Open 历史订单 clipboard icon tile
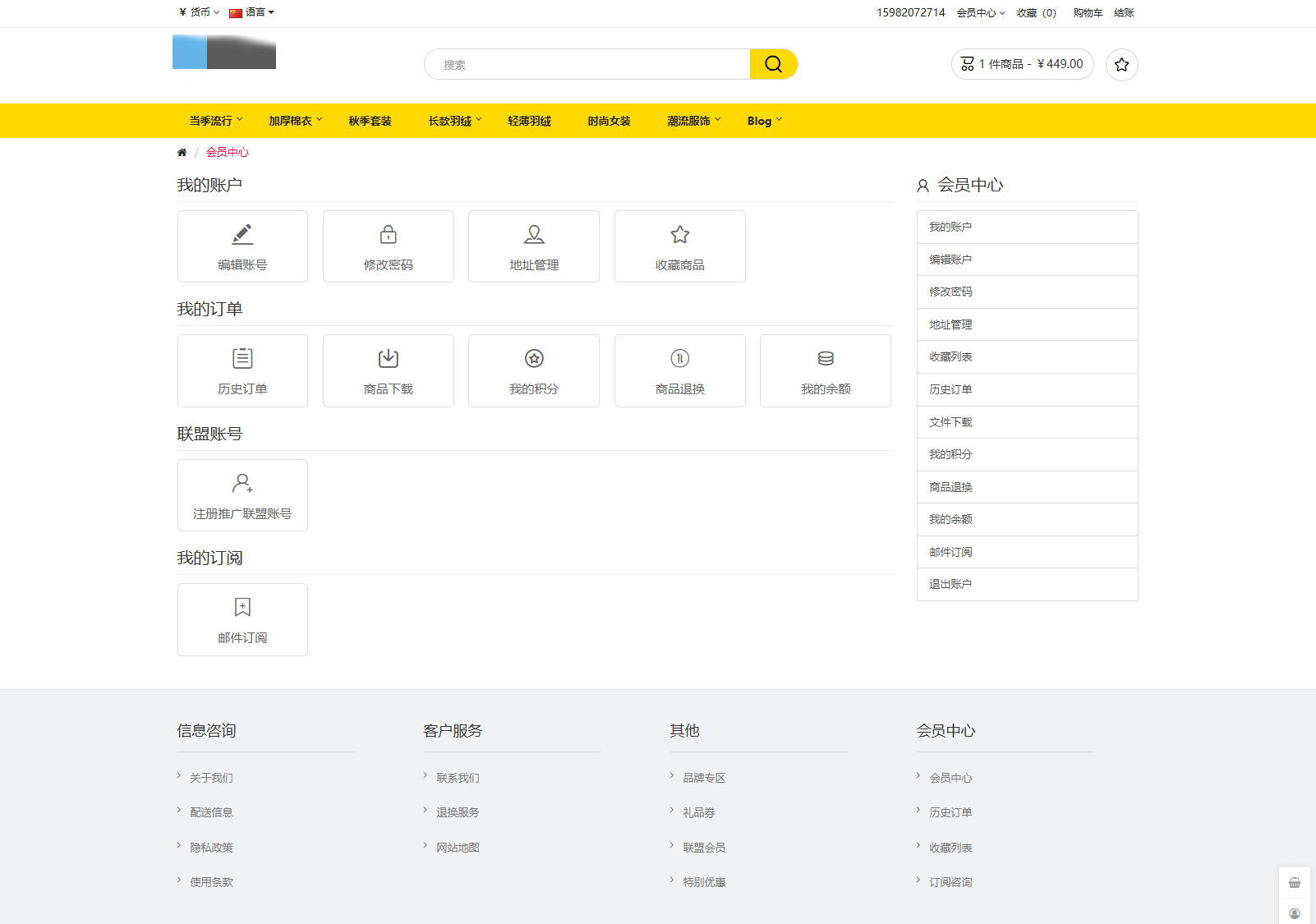 tap(242, 370)
